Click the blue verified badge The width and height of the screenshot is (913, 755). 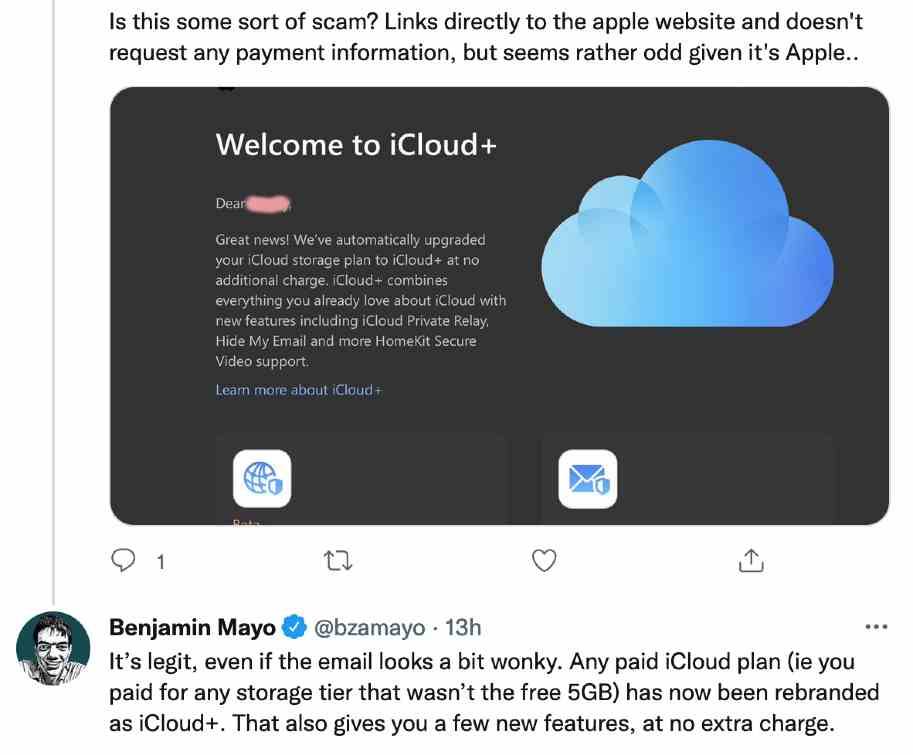[x=294, y=627]
